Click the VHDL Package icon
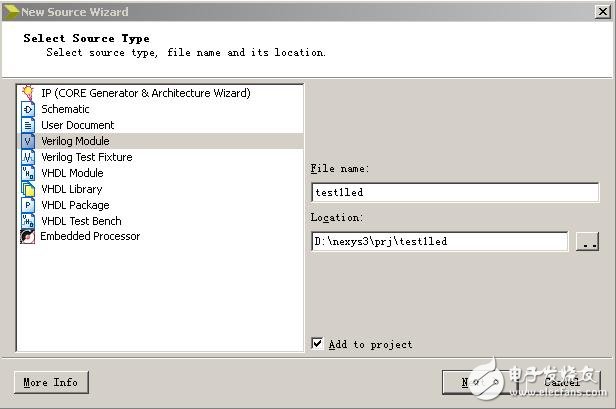The height and width of the screenshot is (409, 616). click(x=28, y=205)
